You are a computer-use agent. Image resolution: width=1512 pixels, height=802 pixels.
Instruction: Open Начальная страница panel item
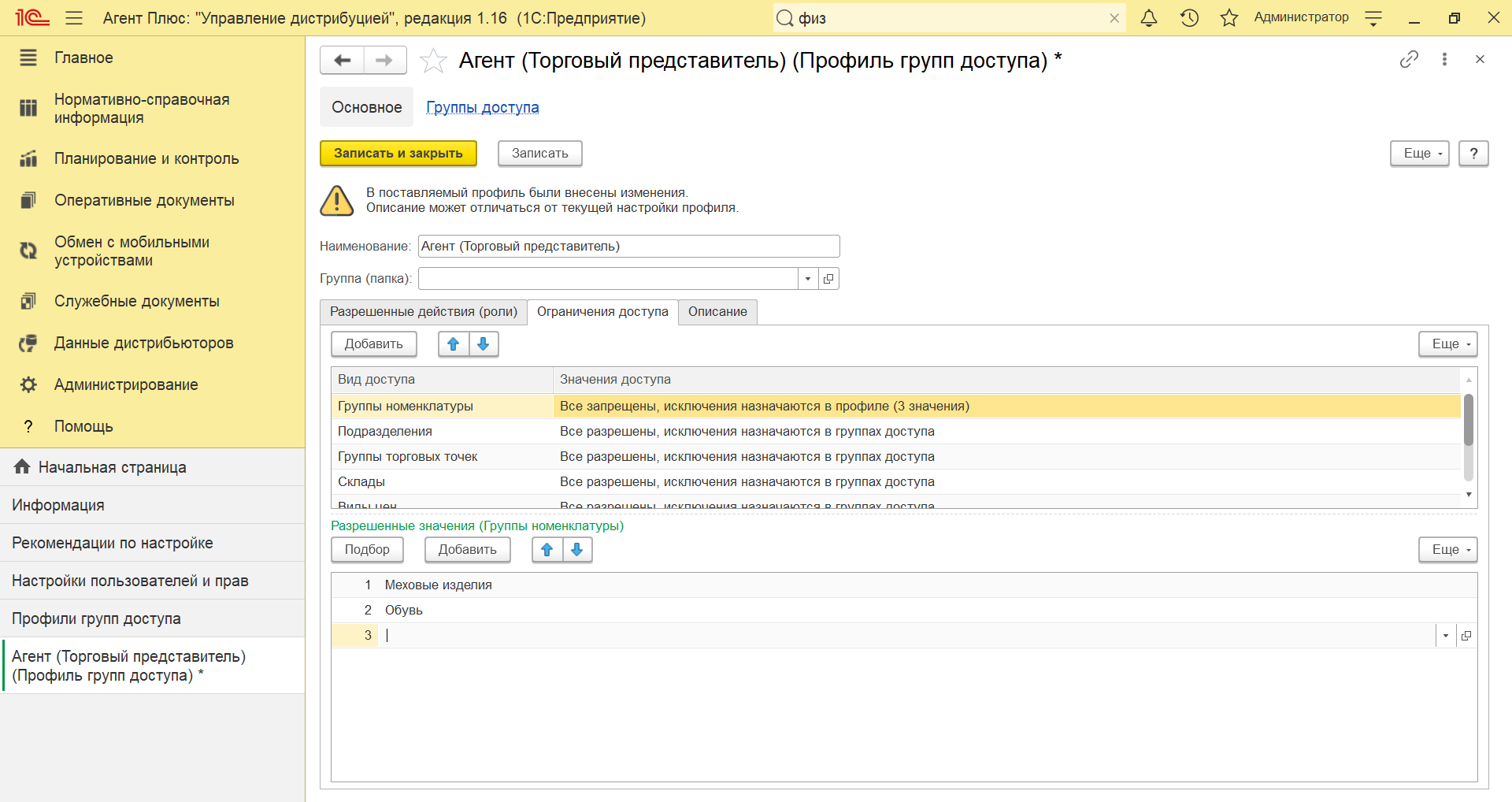tap(152, 467)
